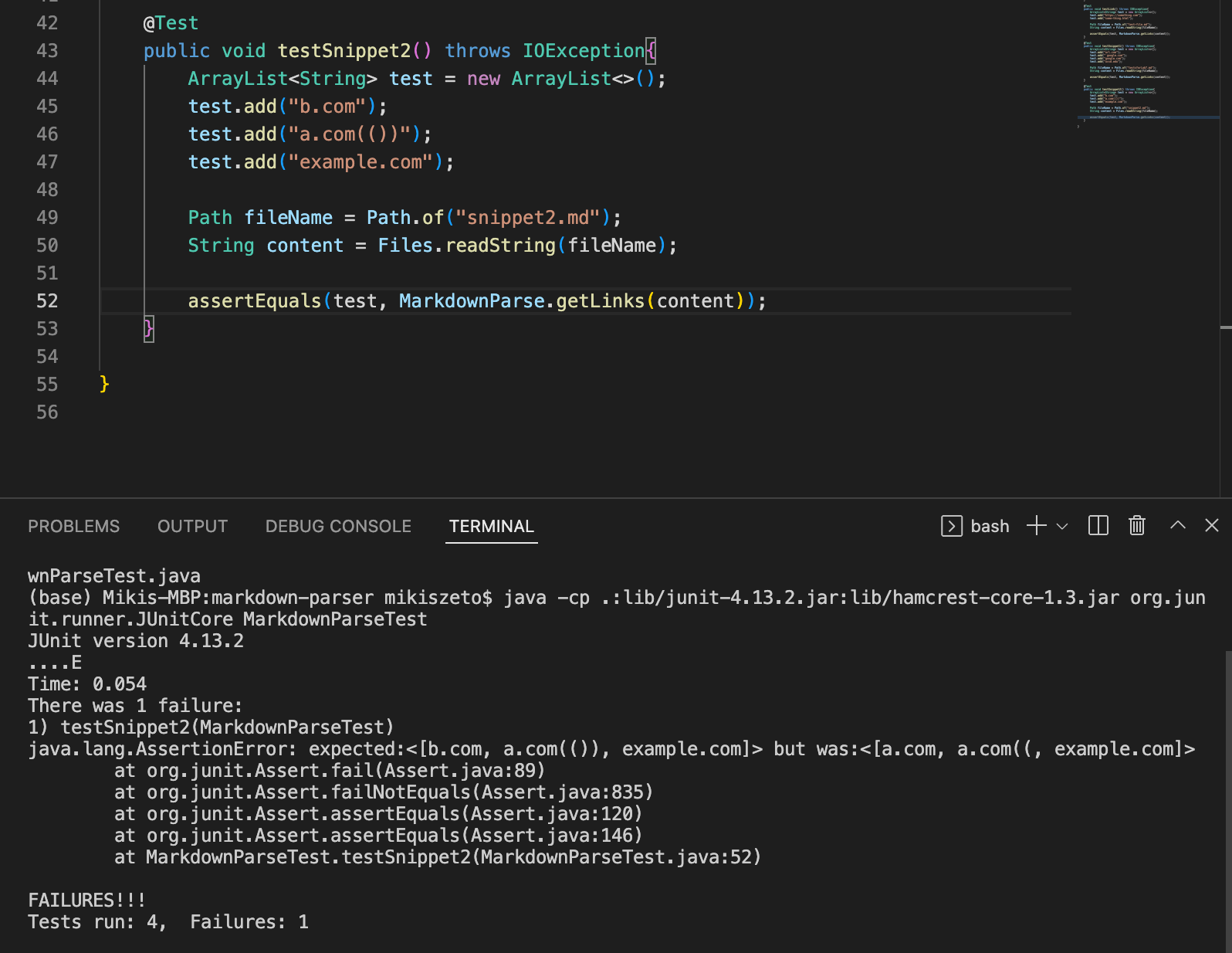Switch to the PROBLEMS tab

click(74, 526)
